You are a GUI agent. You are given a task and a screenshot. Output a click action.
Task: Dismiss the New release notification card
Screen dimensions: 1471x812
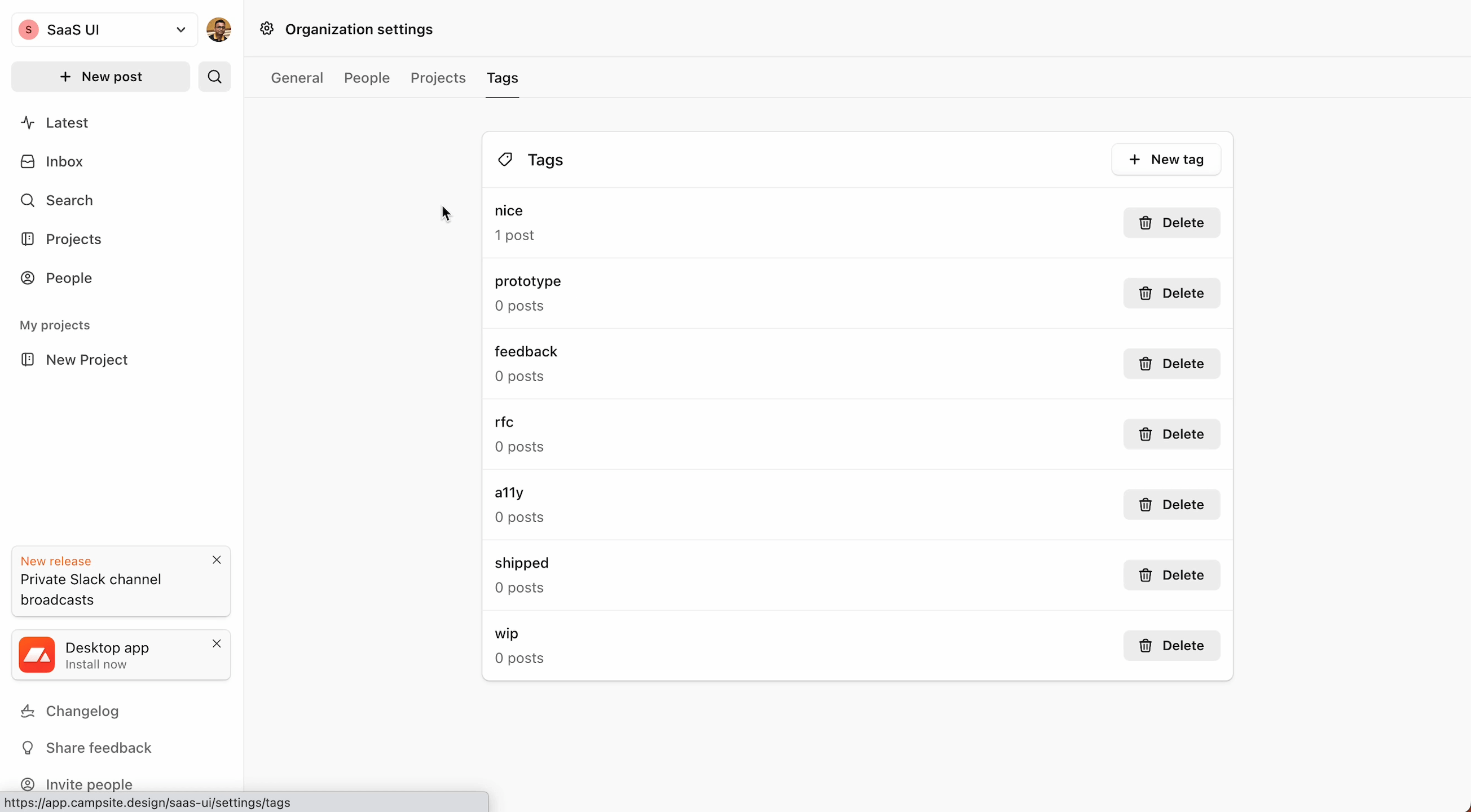(217, 560)
